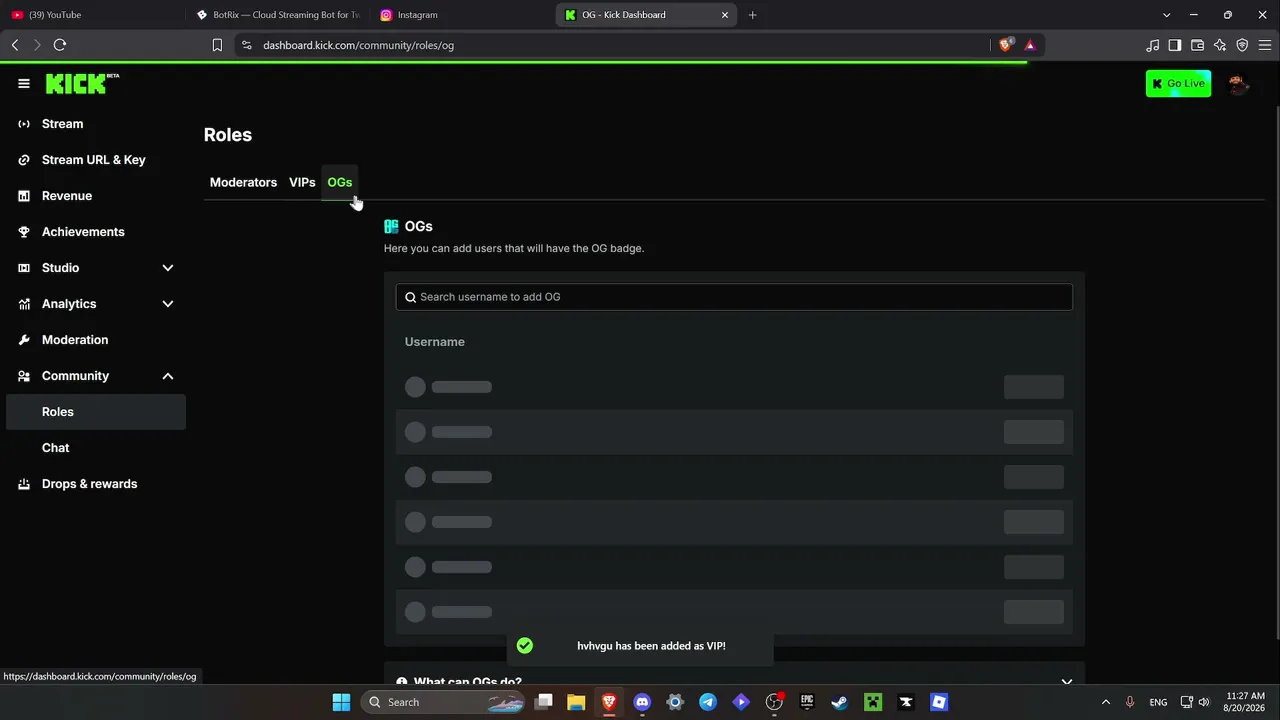Image resolution: width=1280 pixels, height=720 pixels.
Task: Click the Go Live button
Action: point(1178,84)
